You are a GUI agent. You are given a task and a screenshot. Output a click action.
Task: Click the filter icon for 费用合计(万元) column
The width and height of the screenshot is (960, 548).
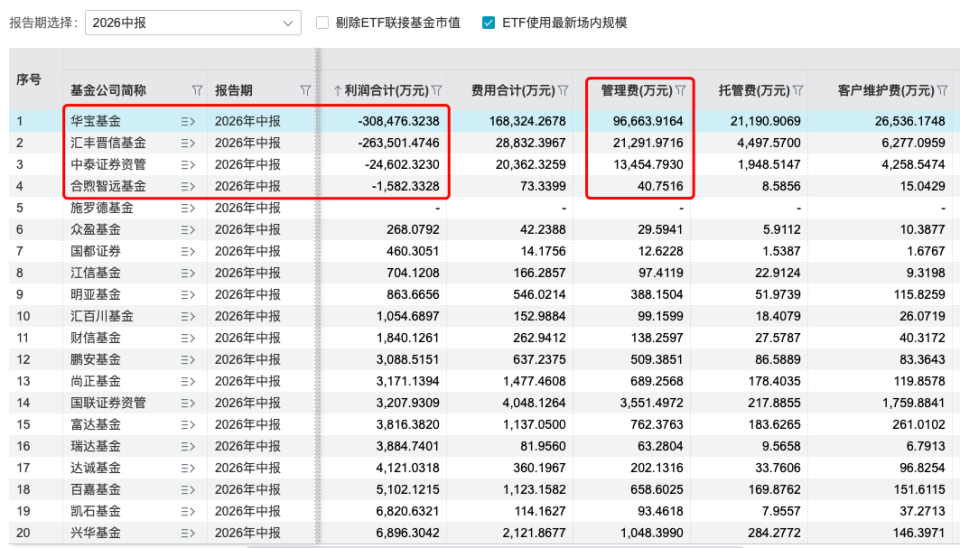point(563,91)
